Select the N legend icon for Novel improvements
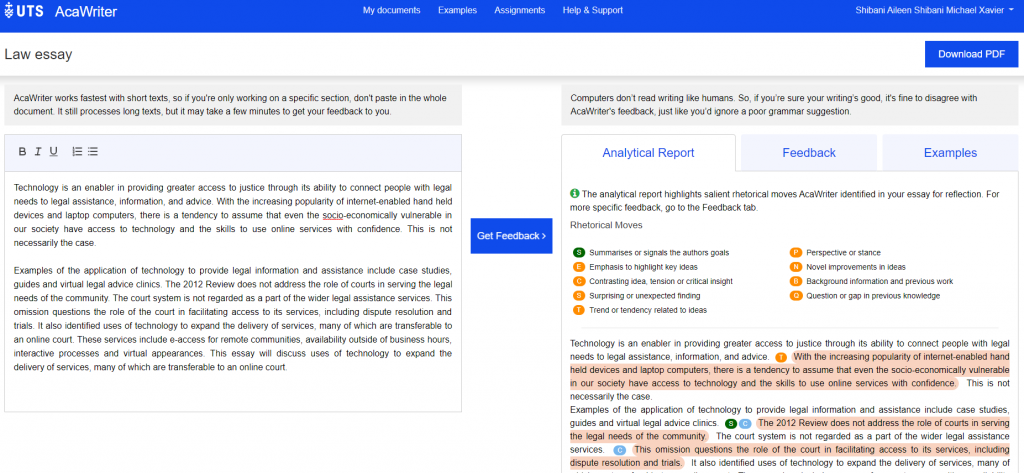 point(795,267)
